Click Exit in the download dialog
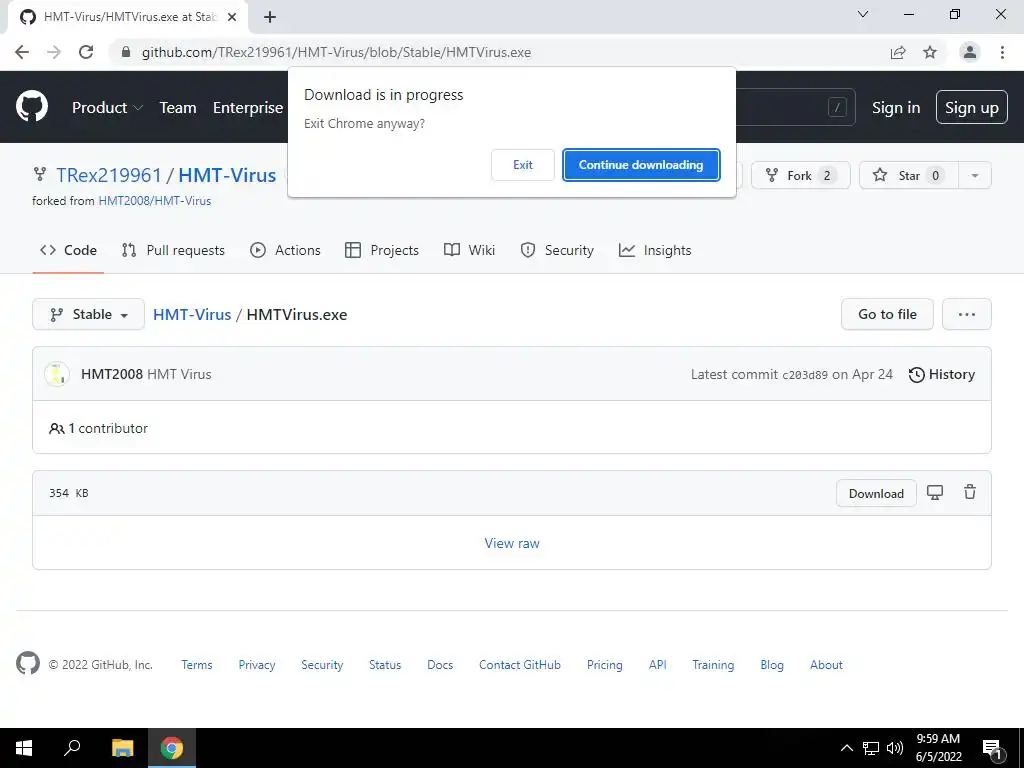Viewport: 1024px width, 768px height. tap(522, 165)
